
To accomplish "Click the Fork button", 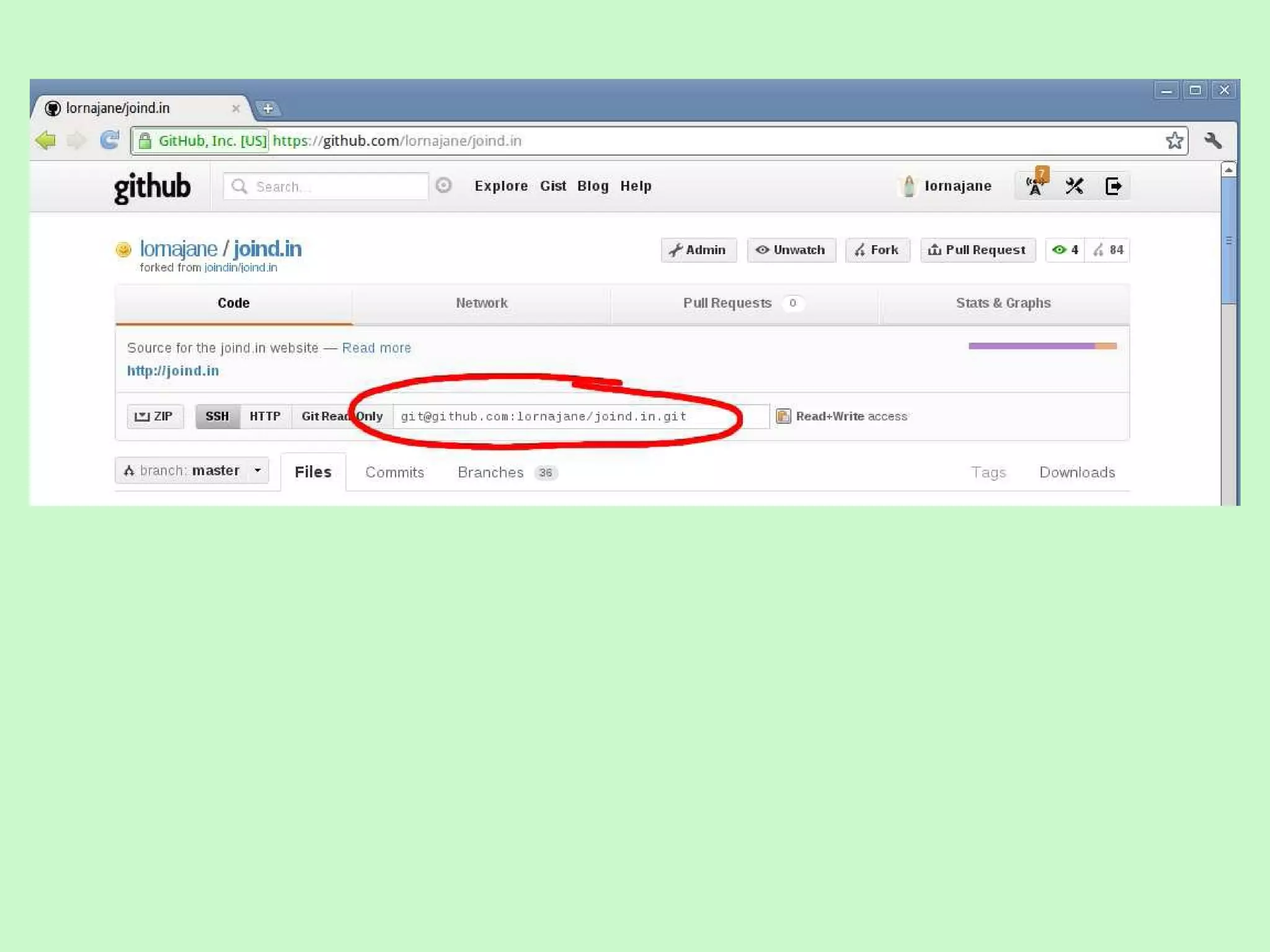I will pyautogui.click(x=877, y=250).
